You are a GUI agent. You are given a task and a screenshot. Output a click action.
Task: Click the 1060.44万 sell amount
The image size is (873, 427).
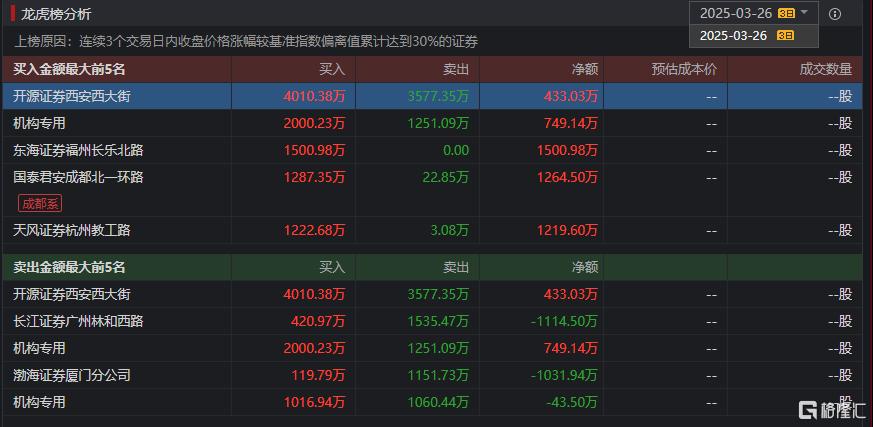(x=438, y=401)
